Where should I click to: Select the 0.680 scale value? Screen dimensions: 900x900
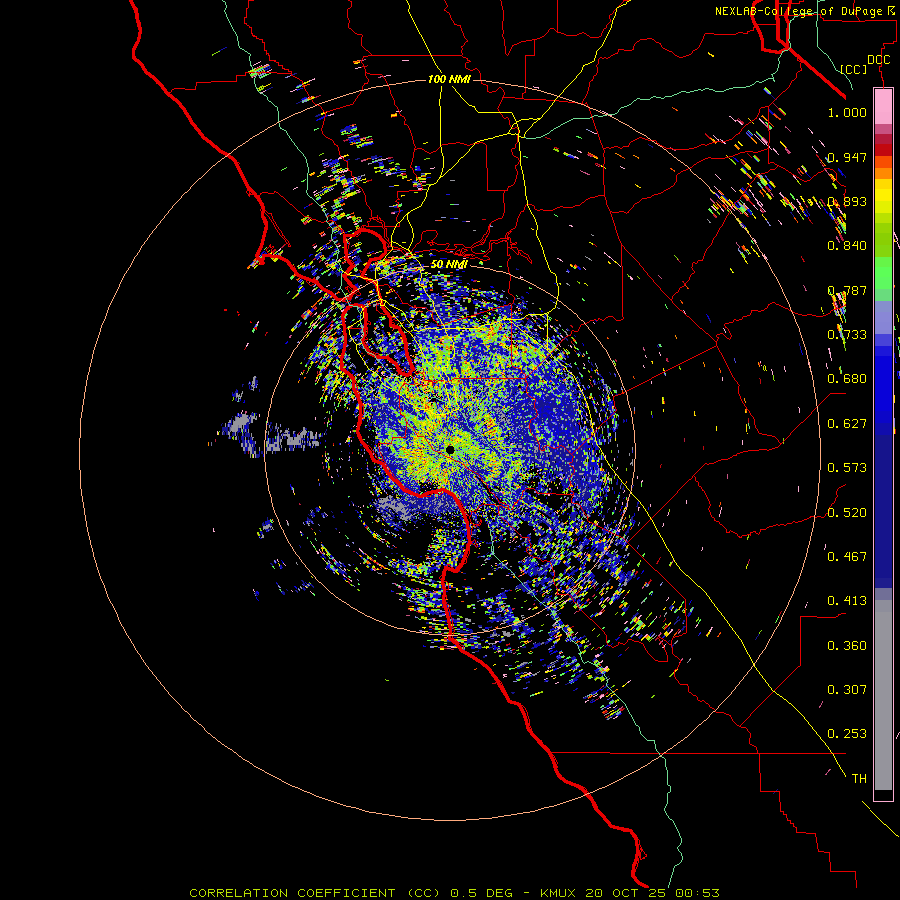click(847, 379)
